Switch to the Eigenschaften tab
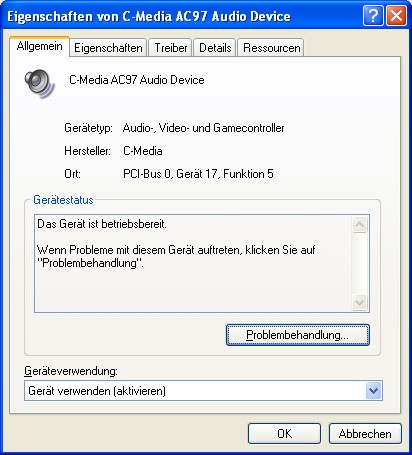The height and width of the screenshot is (455, 412). point(108,48)
